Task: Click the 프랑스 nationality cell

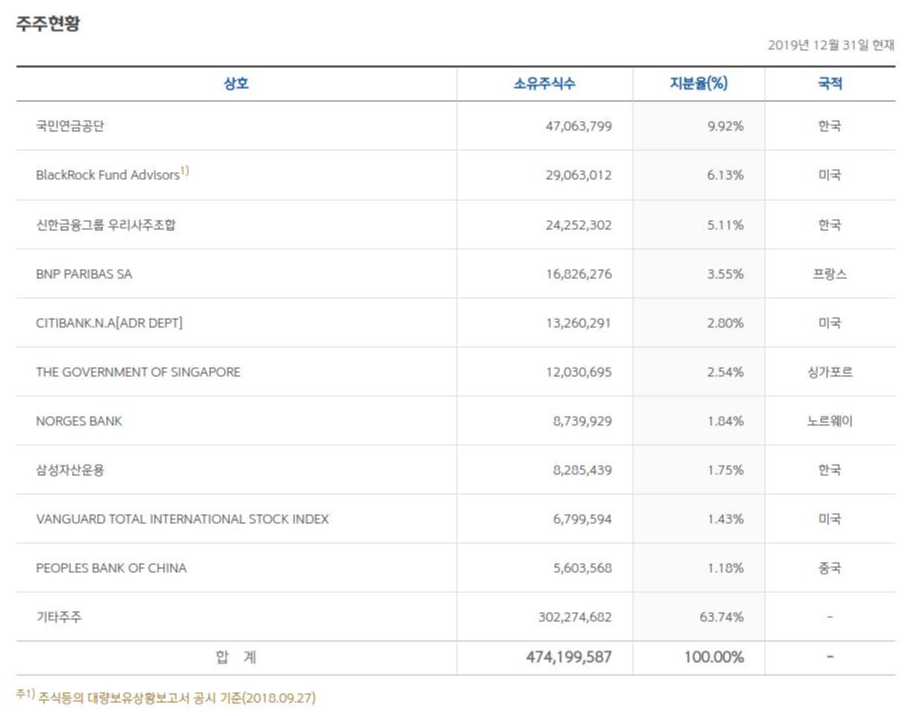Action: tap(830, 274)
